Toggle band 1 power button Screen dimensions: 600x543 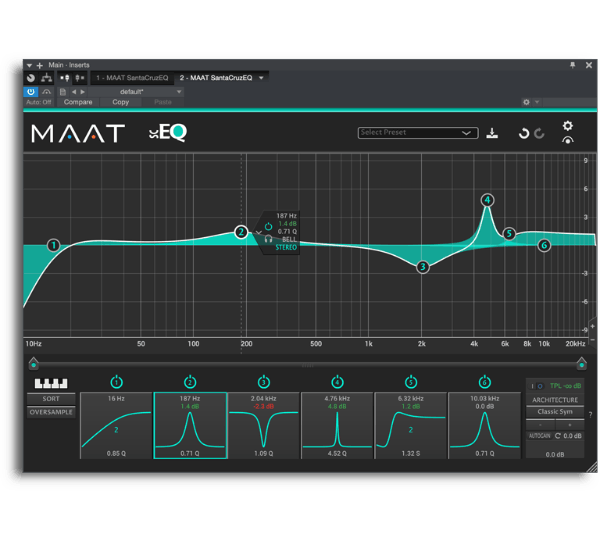click(x=116, y=382)
